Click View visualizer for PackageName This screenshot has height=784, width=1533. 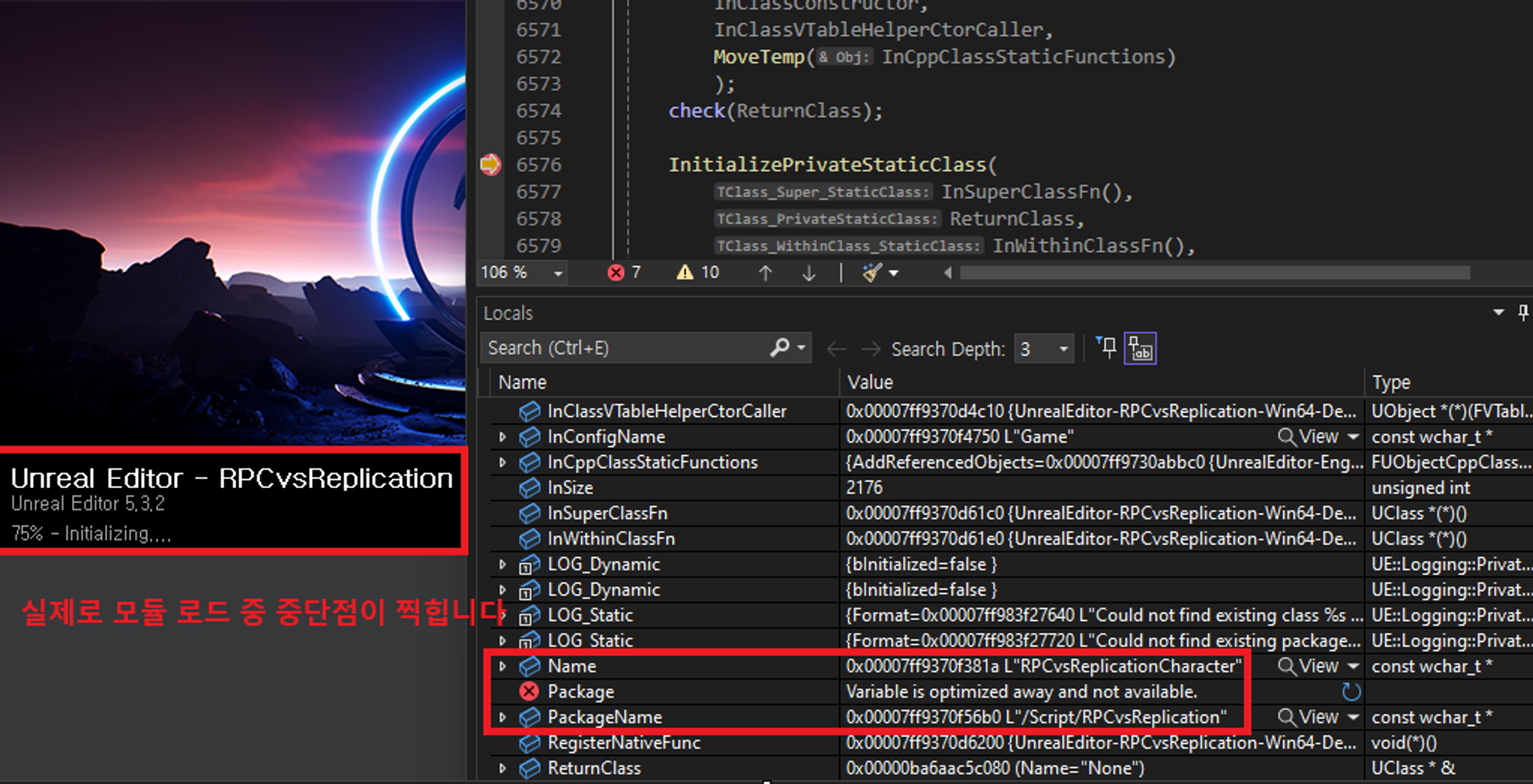coord(1308,717)
